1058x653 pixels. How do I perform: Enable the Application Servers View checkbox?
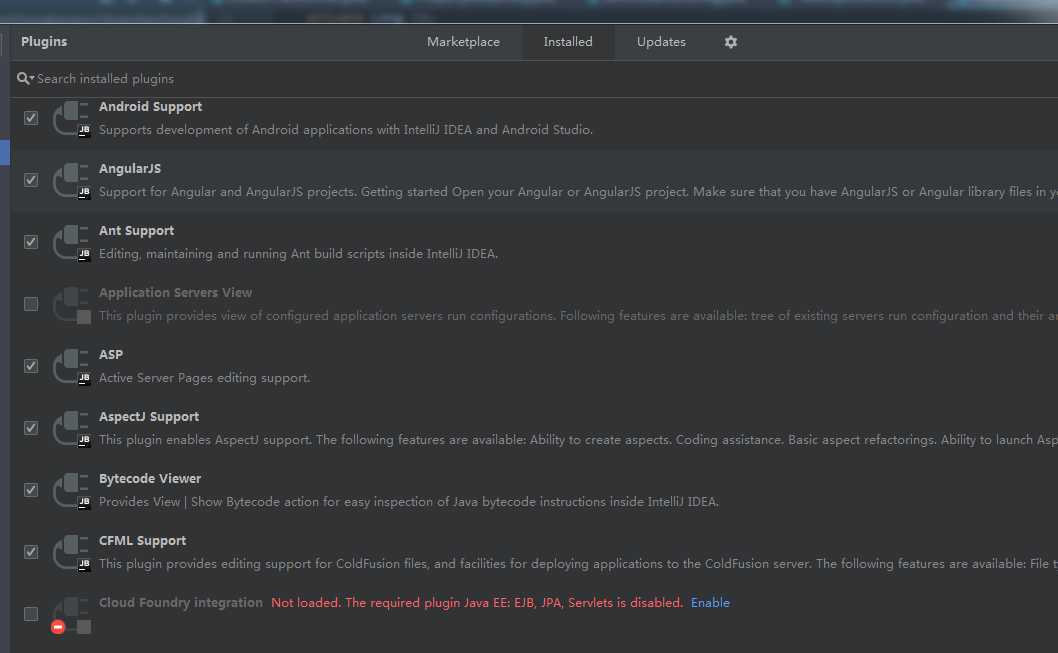pos(31,304)
